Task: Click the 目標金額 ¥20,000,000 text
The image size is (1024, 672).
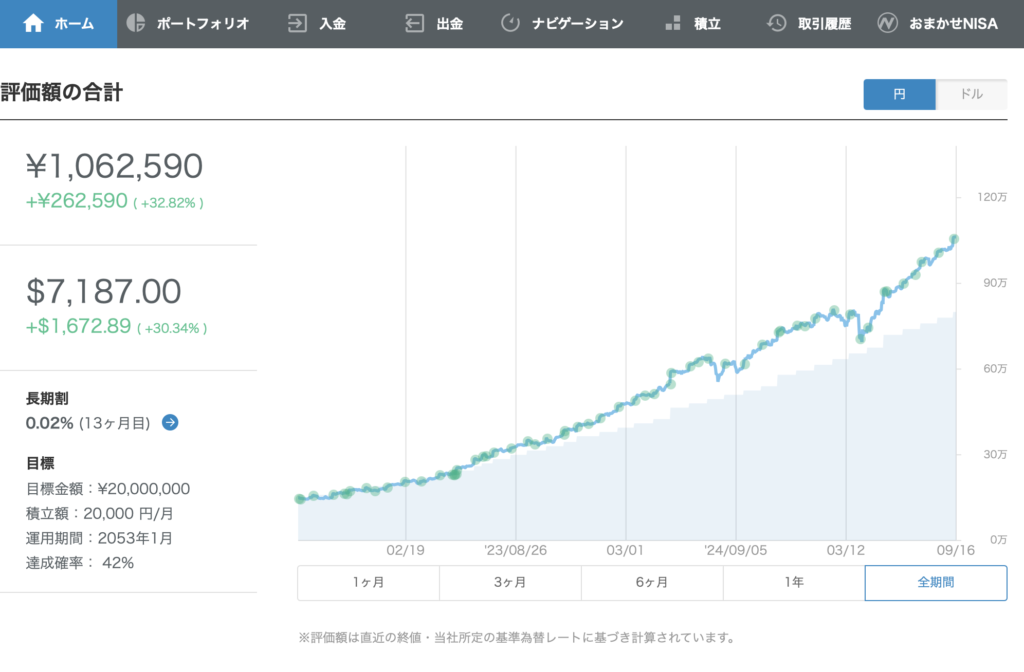Action: (x=108, y=489)
